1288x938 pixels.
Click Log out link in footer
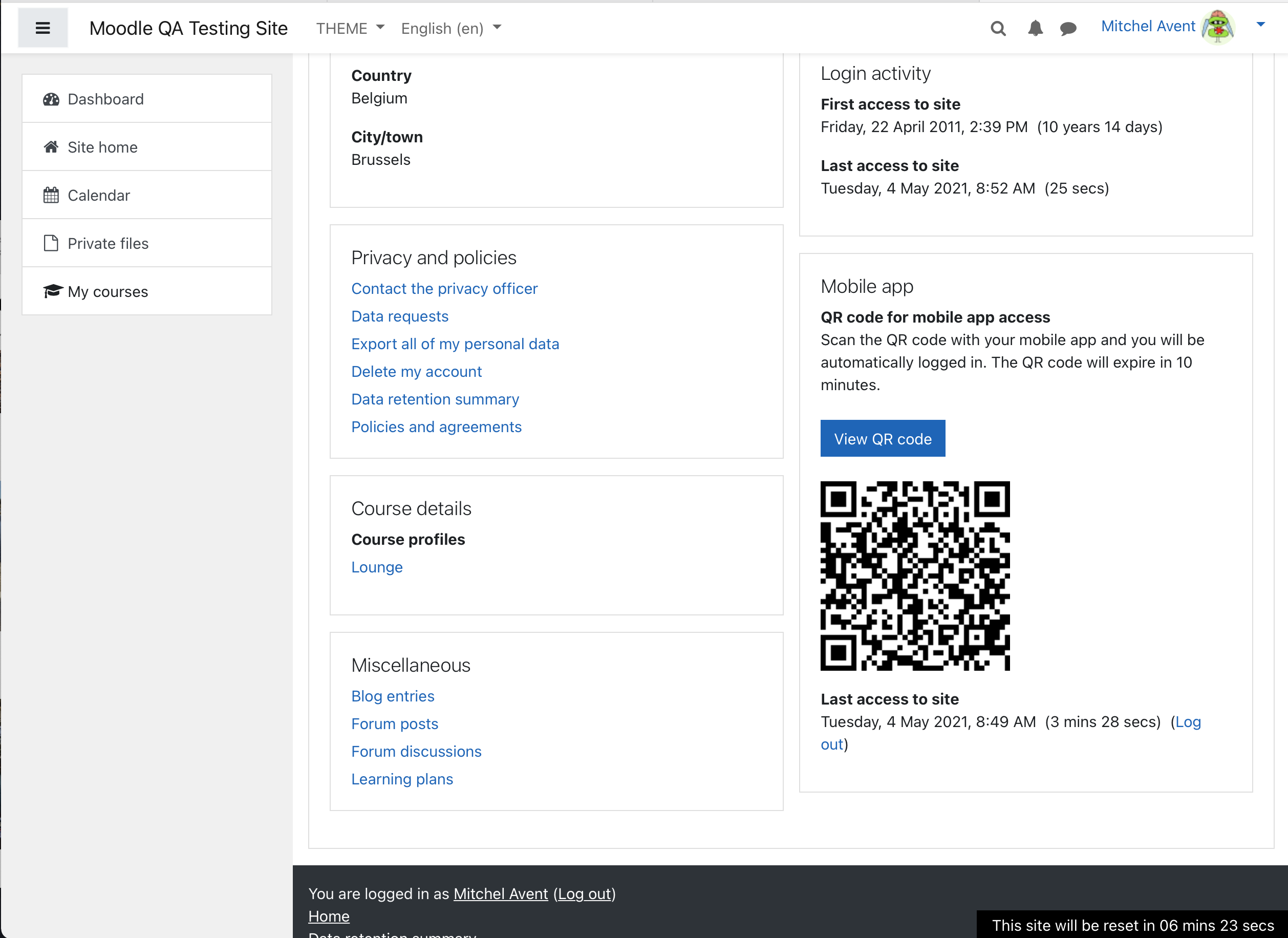pos(585,893)
